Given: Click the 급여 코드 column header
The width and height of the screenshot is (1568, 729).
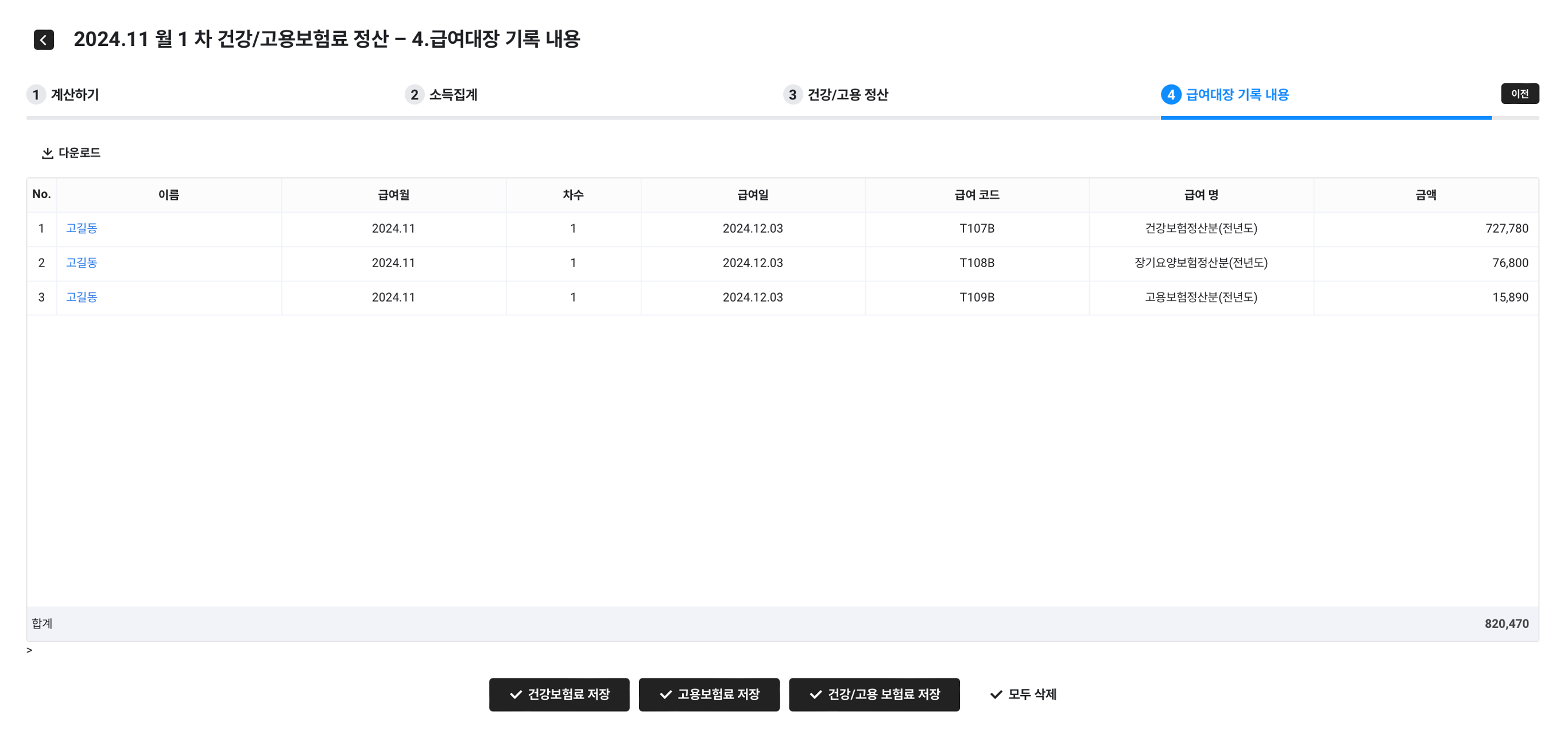Looking at the screenshot, I should [x=977, y=195].
